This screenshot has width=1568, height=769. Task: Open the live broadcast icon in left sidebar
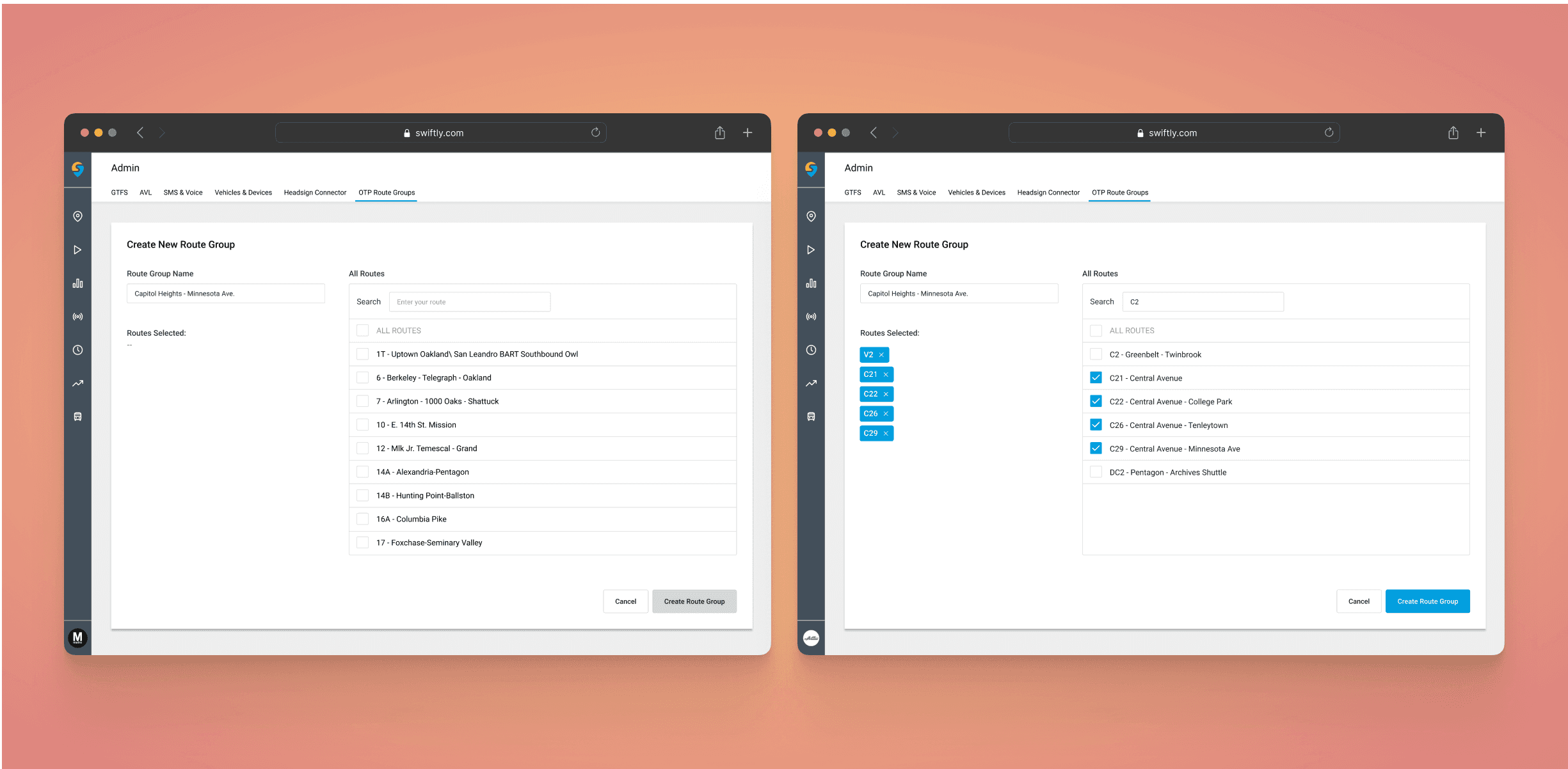click(x=77, y=317)
